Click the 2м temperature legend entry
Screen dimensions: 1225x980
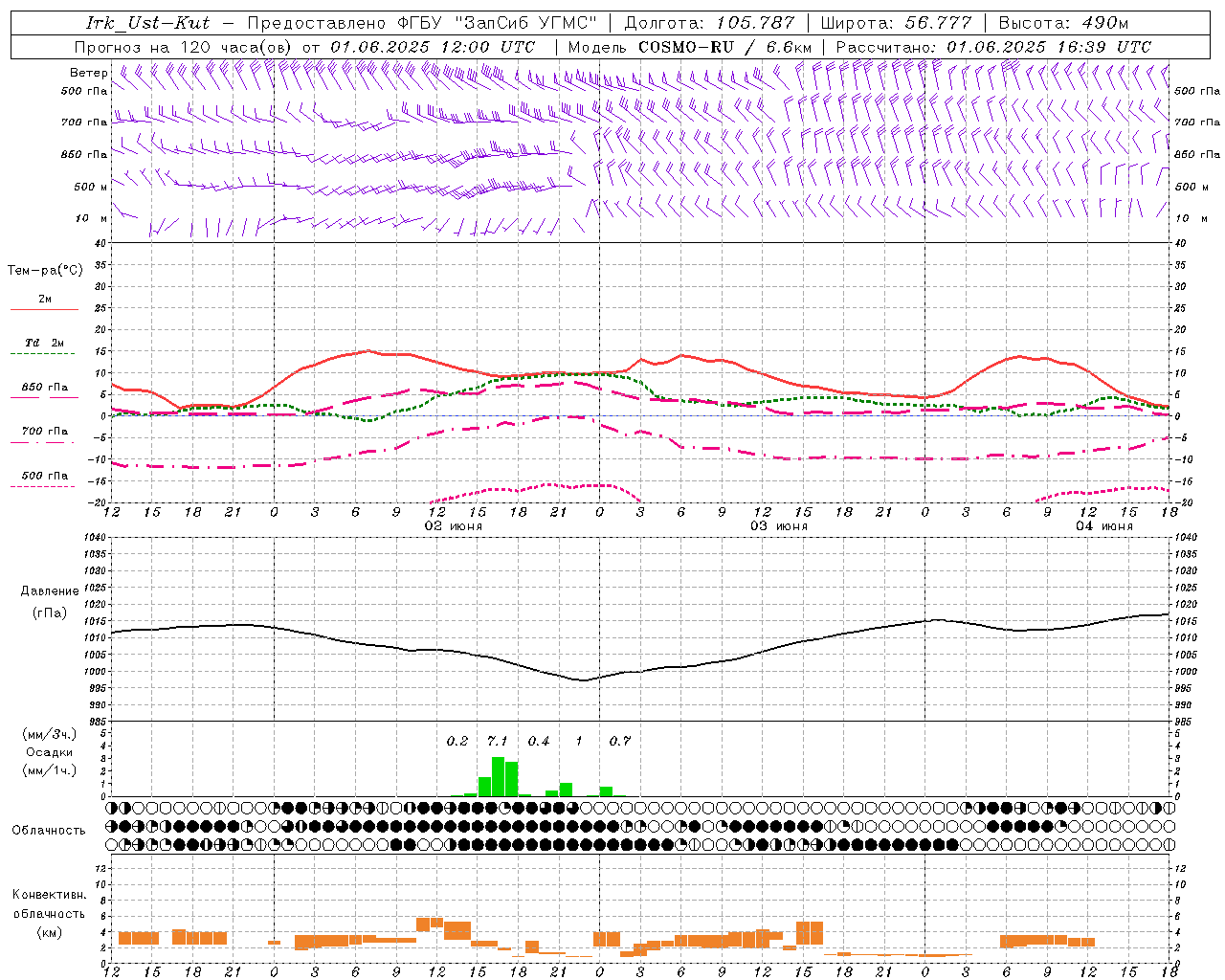coord(45,300)
